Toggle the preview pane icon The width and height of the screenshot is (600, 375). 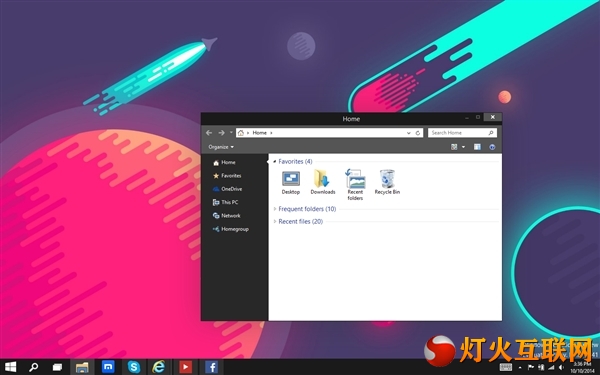click(x=477, y=147)
